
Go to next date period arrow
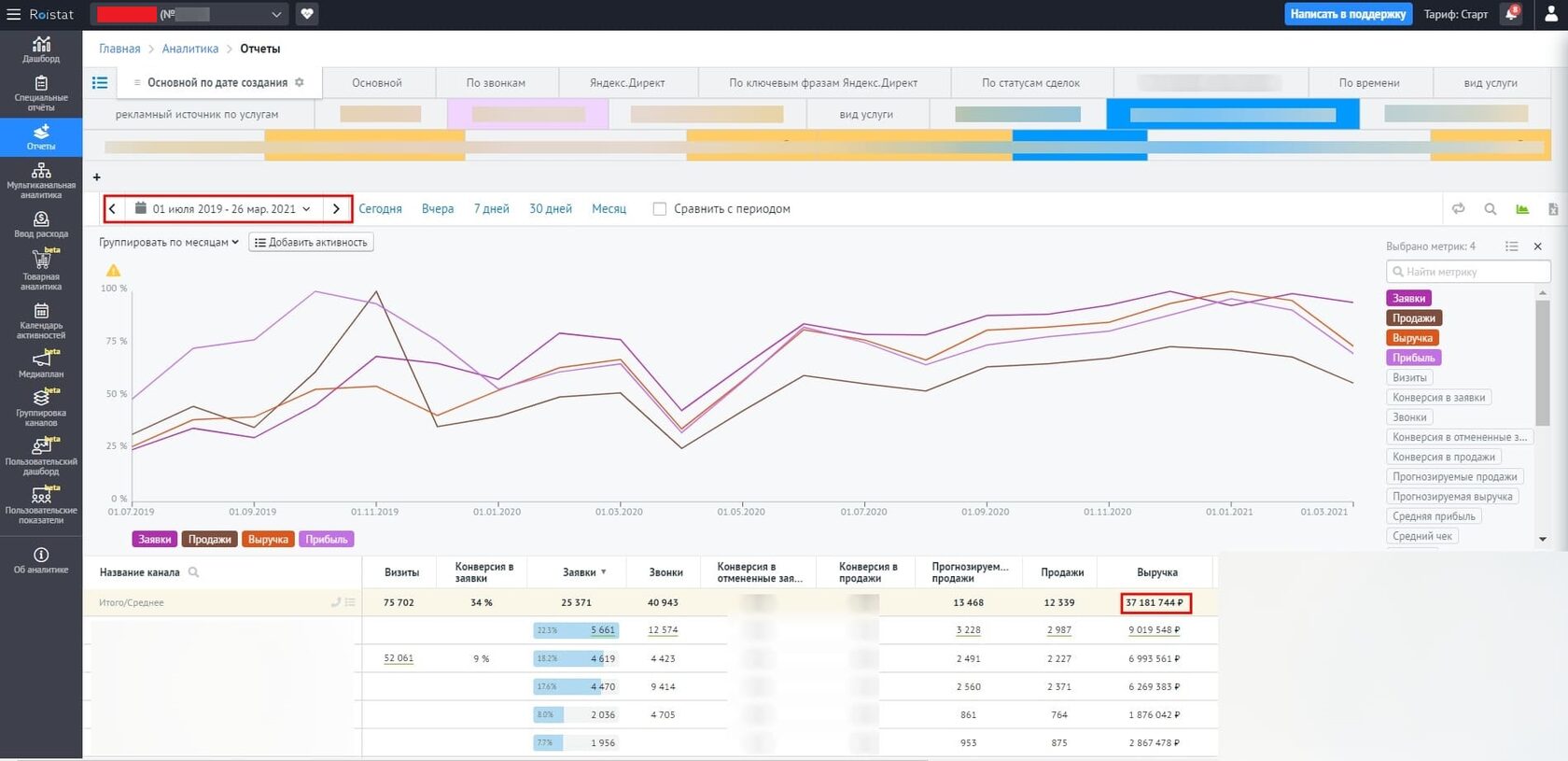tap(337, 209)
